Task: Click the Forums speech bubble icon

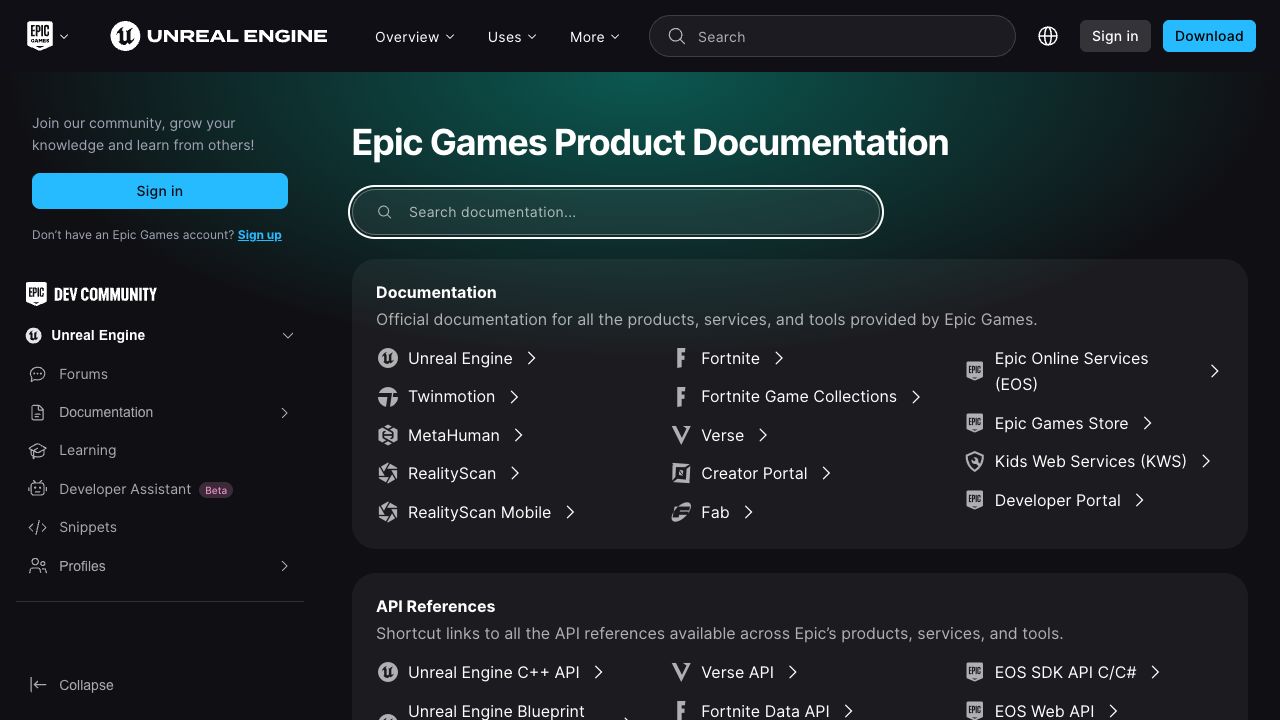Action: (38, 374)
